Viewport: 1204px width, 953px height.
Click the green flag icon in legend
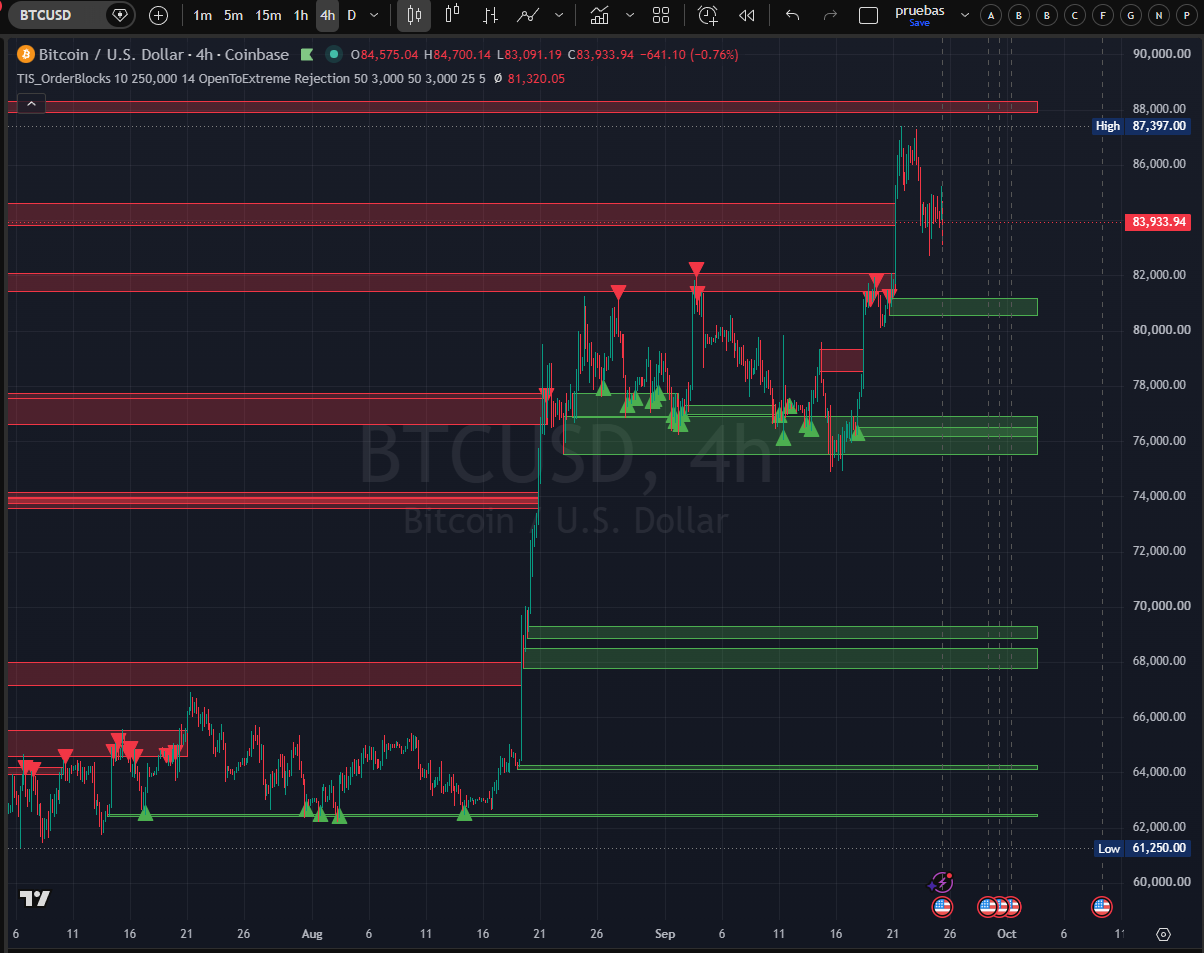tap(307, 55)
